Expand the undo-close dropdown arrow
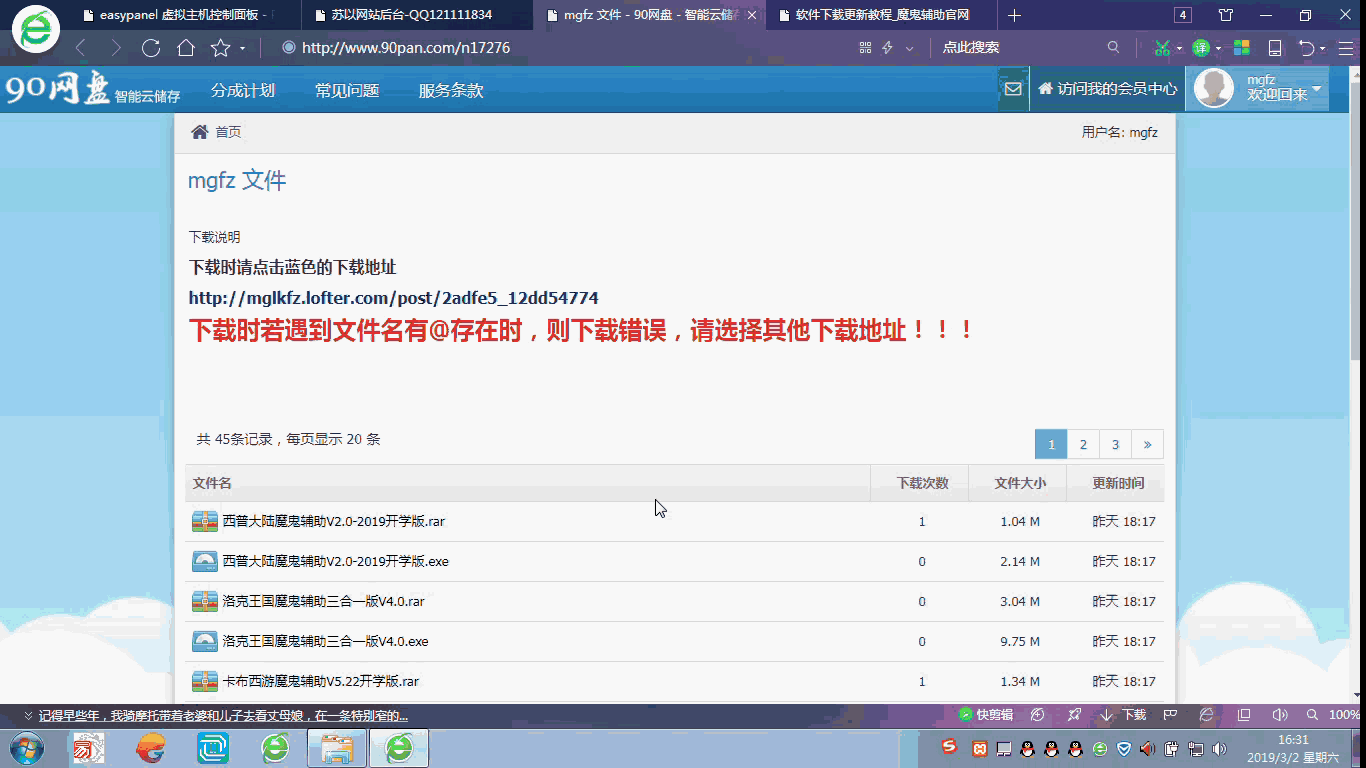Image resolution: width=1366 pixels, height=768 pixels. click(1322, 48)
